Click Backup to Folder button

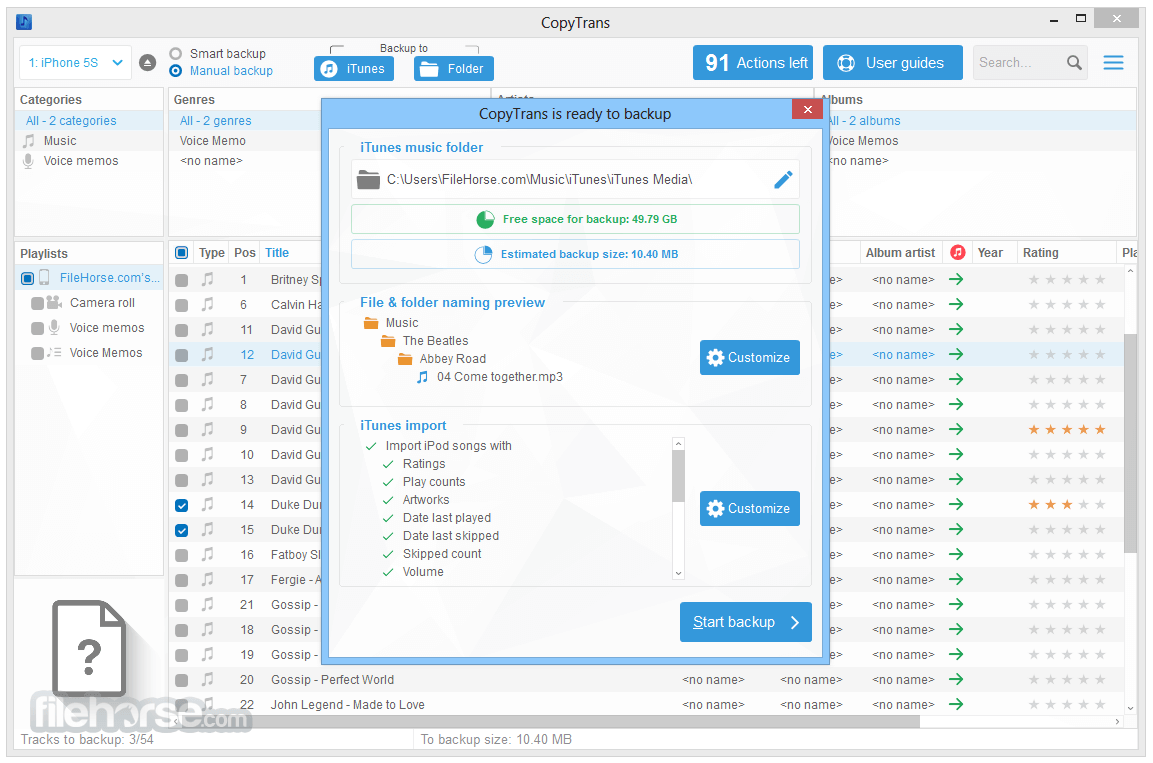pos(454,68)
